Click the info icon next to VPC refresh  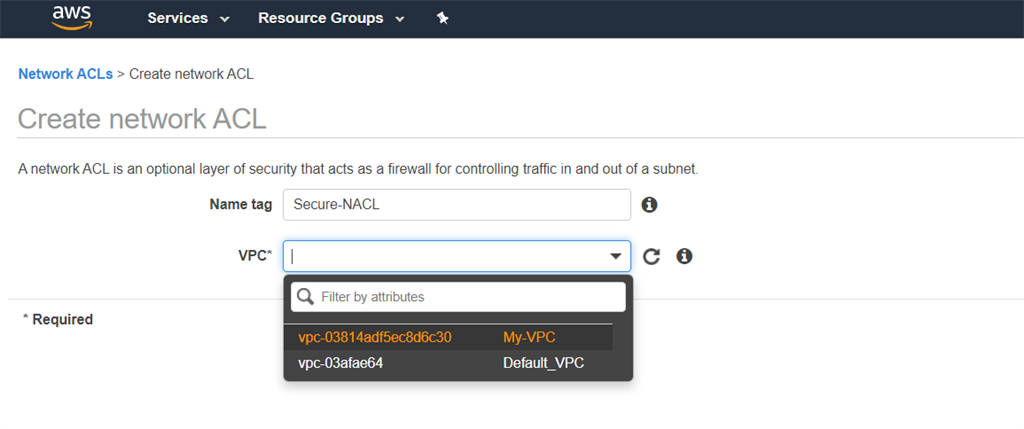pos(684,256)
